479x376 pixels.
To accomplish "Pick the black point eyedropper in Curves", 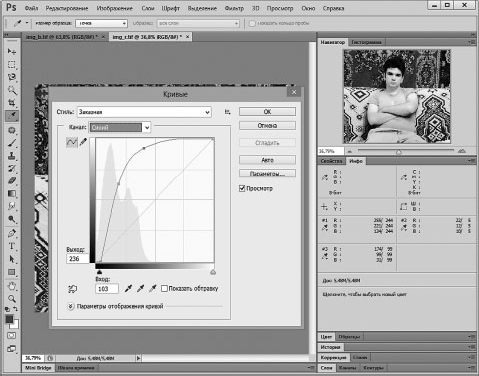I will [128, 288].
